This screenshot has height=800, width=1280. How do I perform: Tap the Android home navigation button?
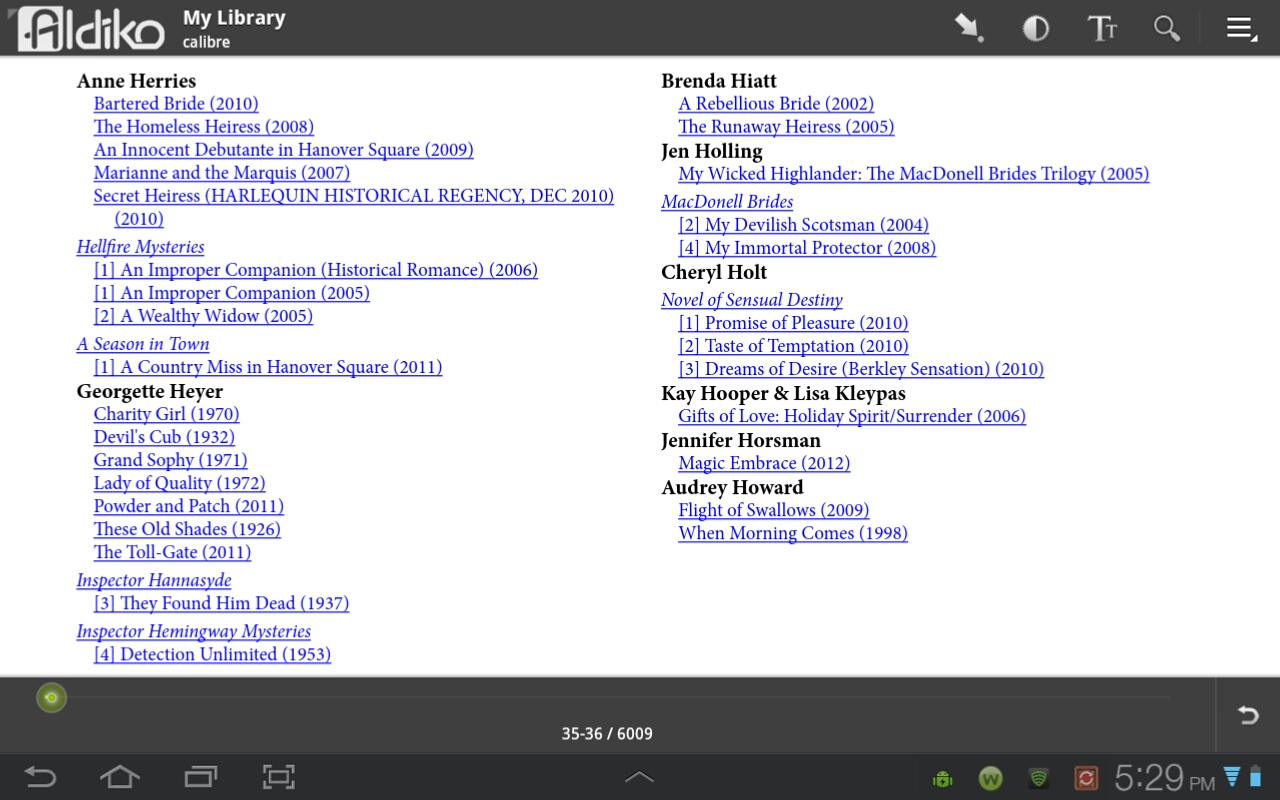click(120, 777)
